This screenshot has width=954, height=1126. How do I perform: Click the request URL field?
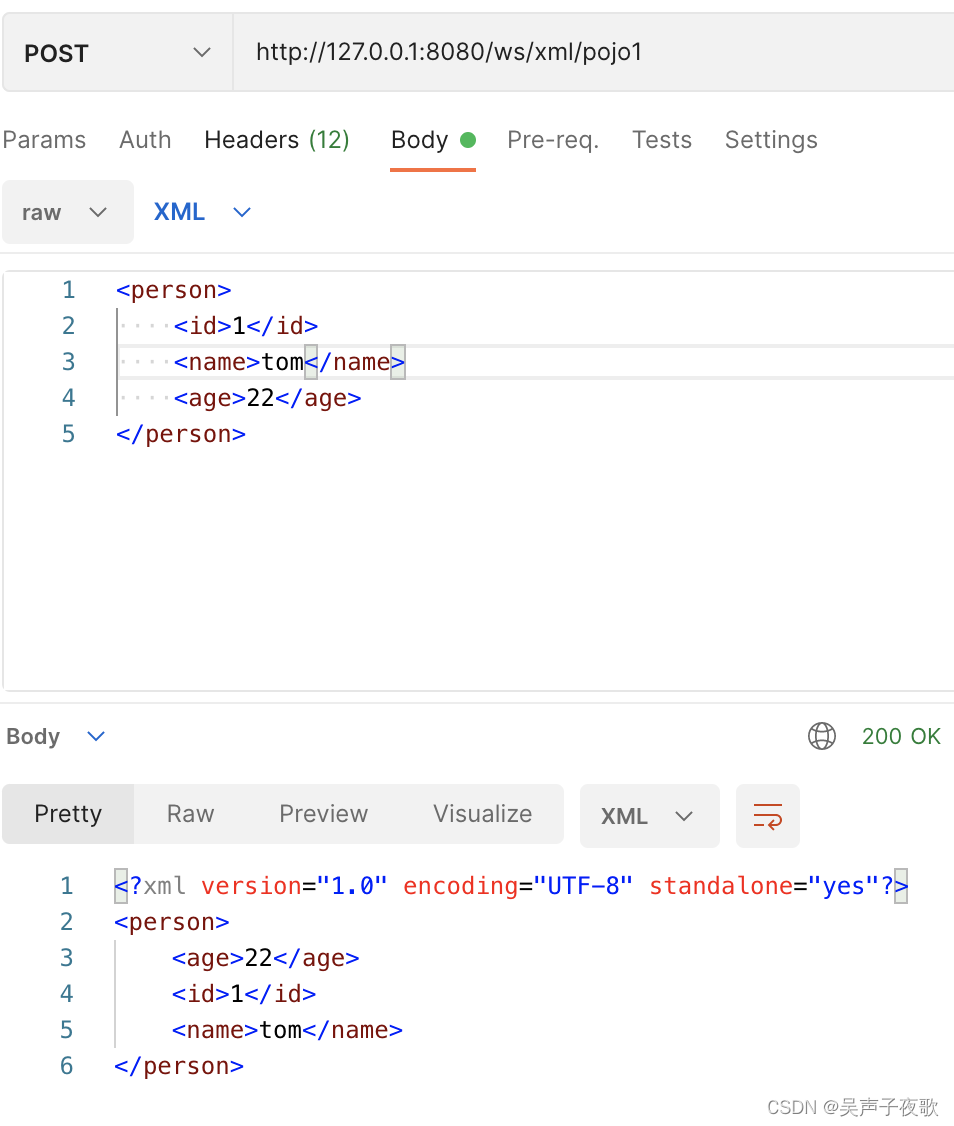(593, 52)
